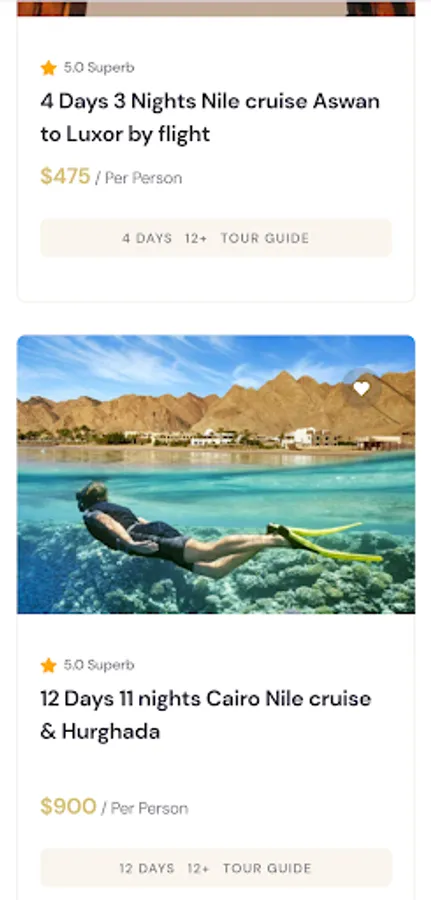Tap the 12 DAYS duration tag
The height and width of the screenshot is (900, 431).
click(147, 868)
